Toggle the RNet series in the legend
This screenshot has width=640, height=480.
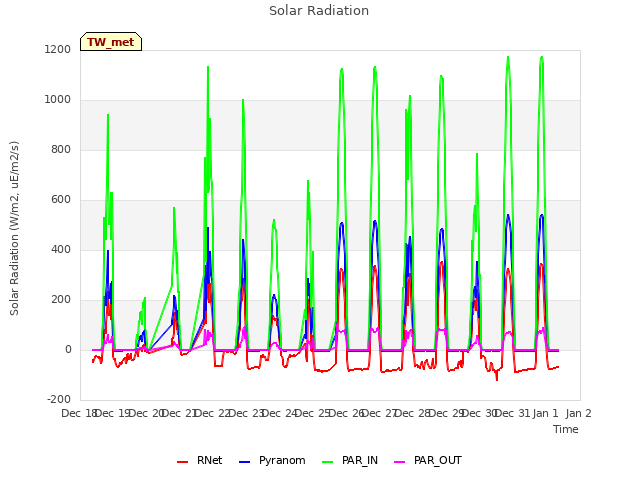click(200, 460)
